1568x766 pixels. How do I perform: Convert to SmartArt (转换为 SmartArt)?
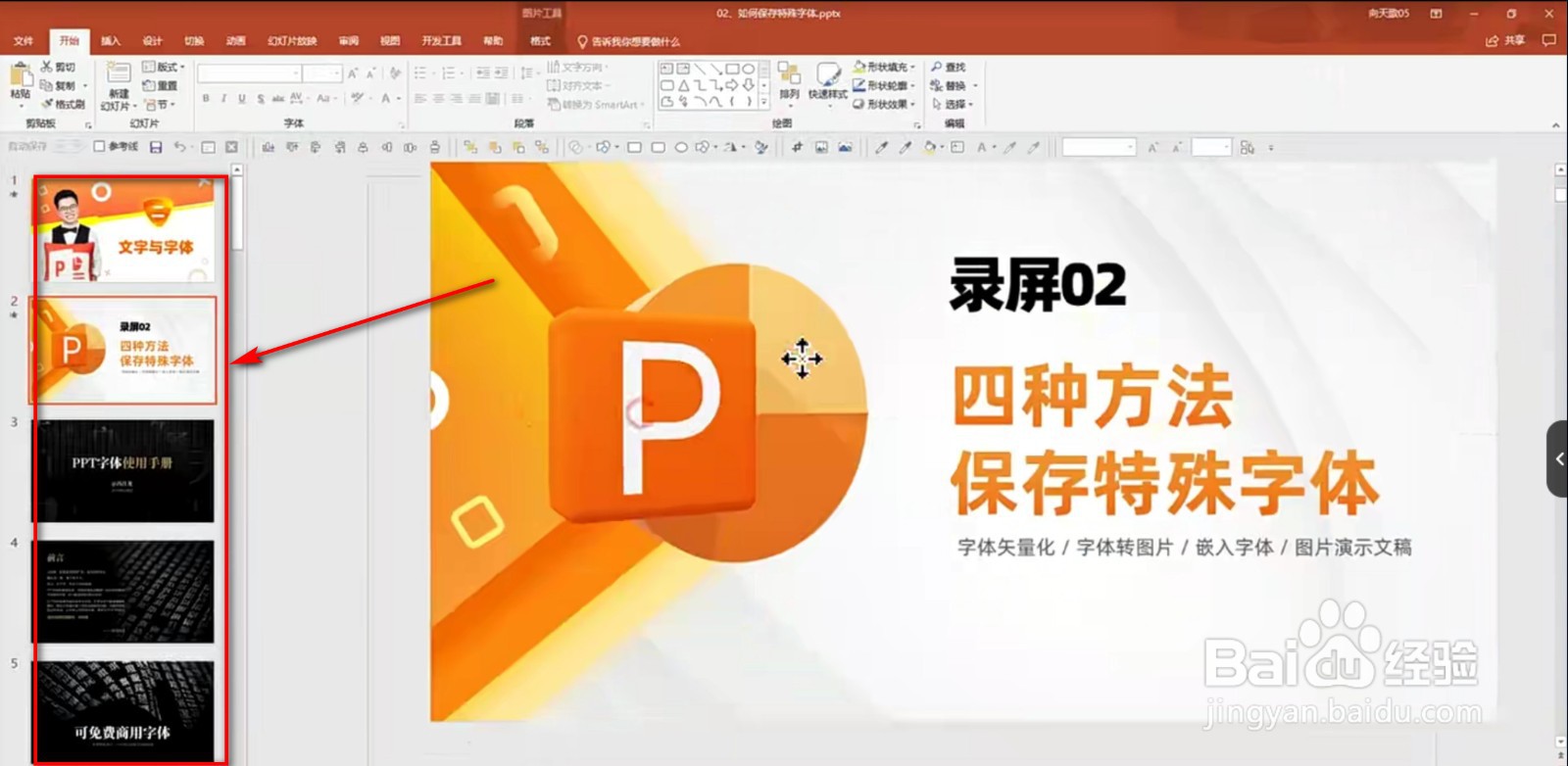pos(596,104)
